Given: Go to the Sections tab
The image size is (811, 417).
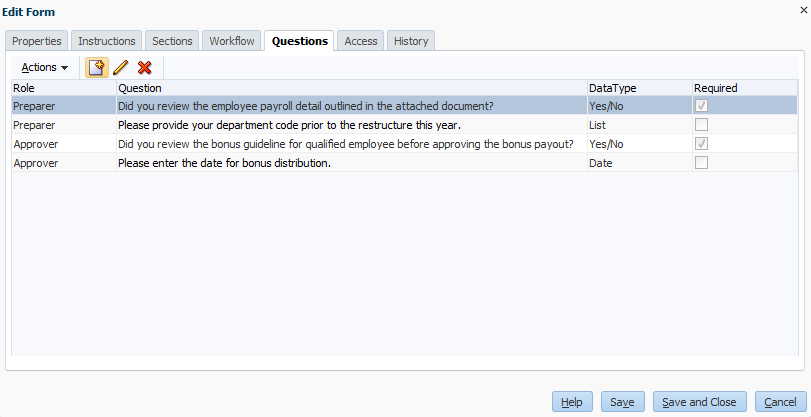Looking at the screenshot, I should [x=172, y=41].
